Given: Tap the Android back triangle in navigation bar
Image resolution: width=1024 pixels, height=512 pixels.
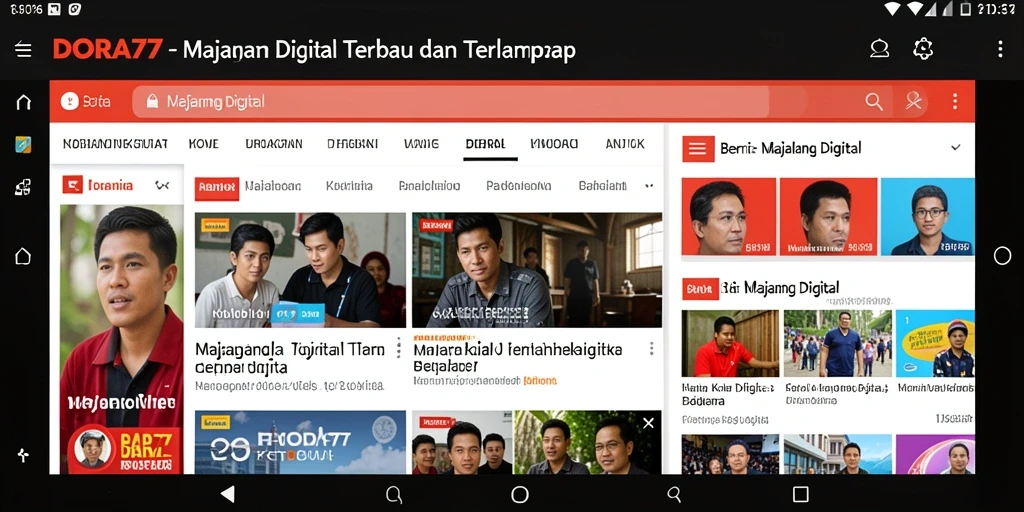Looking at the screenshot, I should [227, 494].
